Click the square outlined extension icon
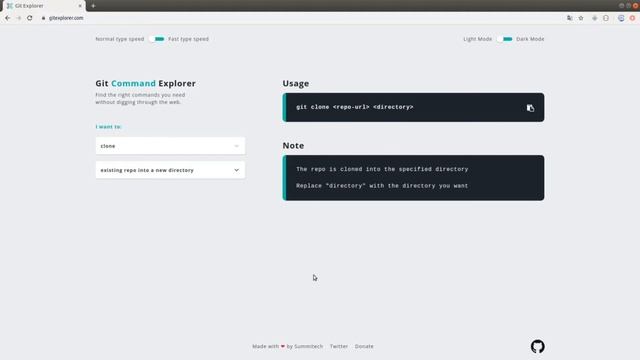This screenshot has width=640, height=360. click(606, 18)
